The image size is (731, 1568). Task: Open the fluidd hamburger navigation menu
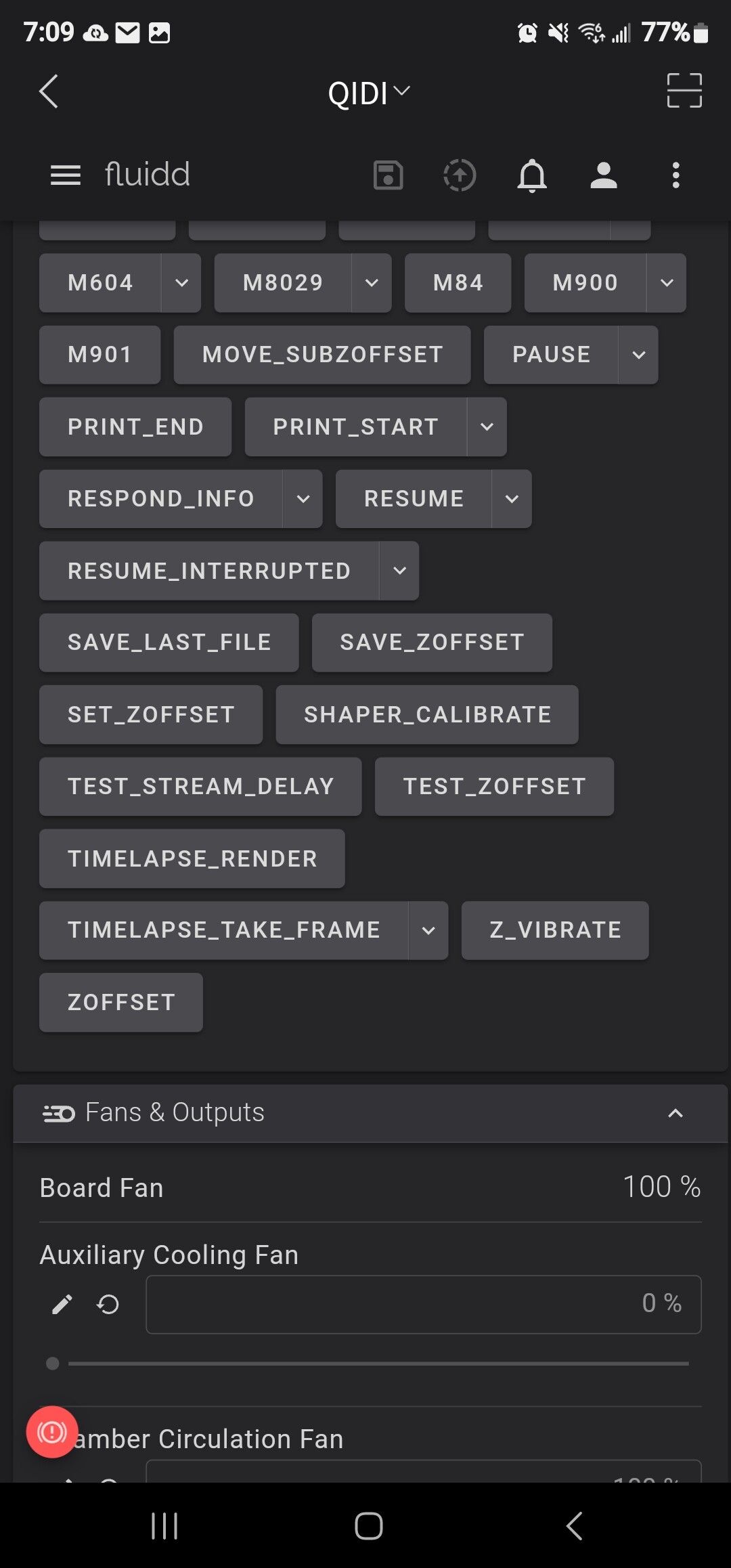click(66, 175)
